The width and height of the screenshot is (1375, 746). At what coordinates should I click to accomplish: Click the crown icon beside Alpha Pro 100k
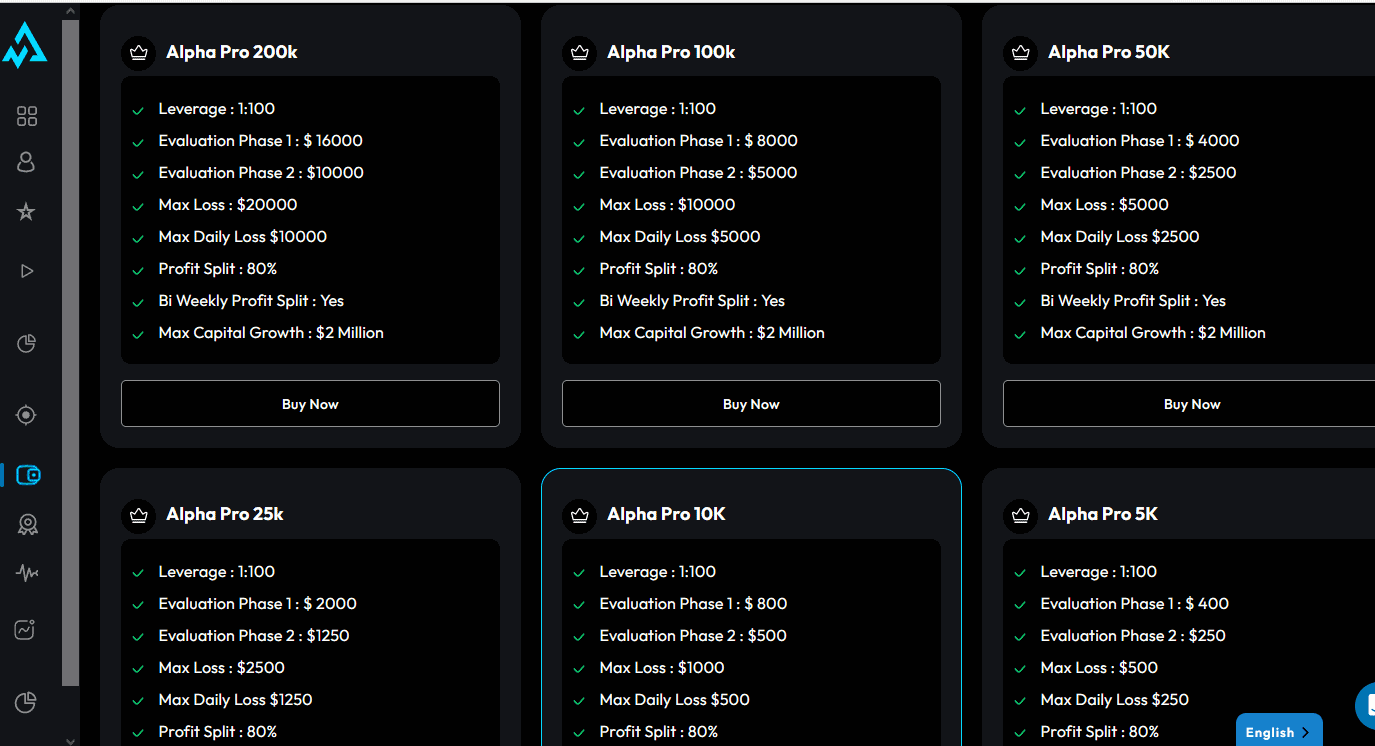tap(579, 53)
